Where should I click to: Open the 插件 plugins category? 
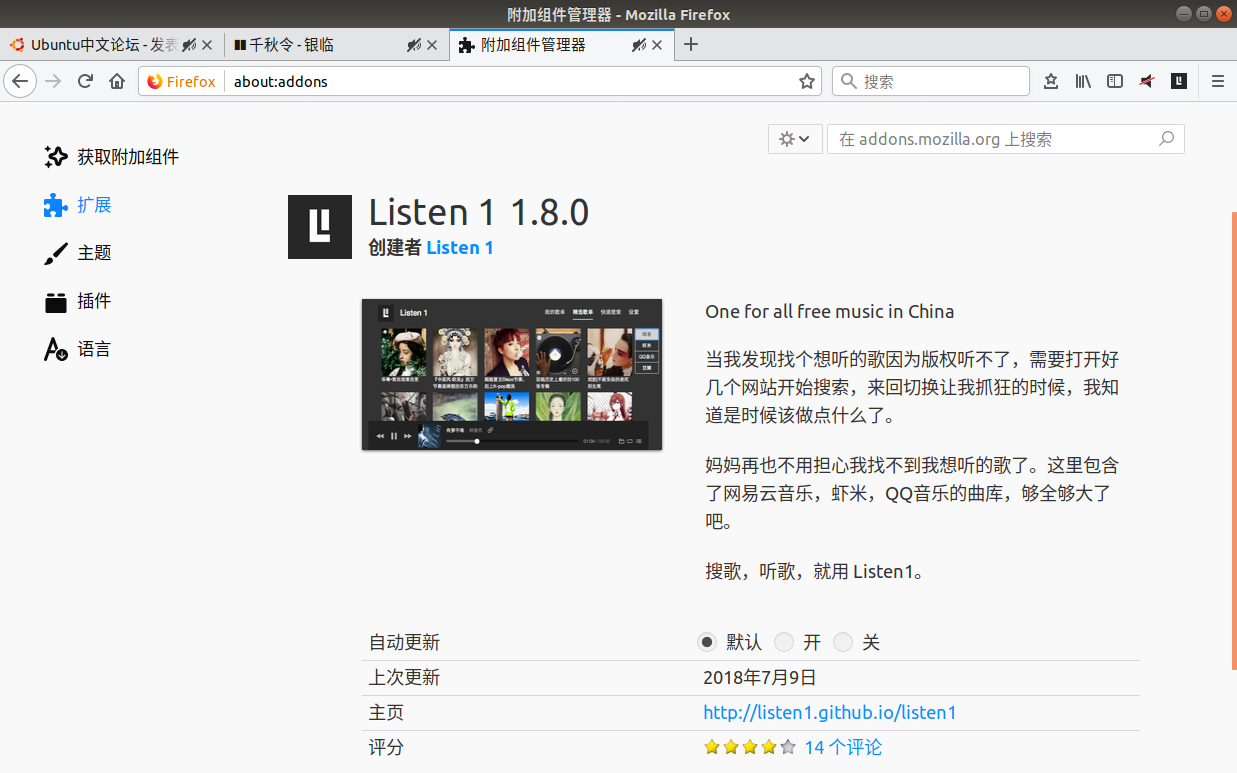(78, 301)
